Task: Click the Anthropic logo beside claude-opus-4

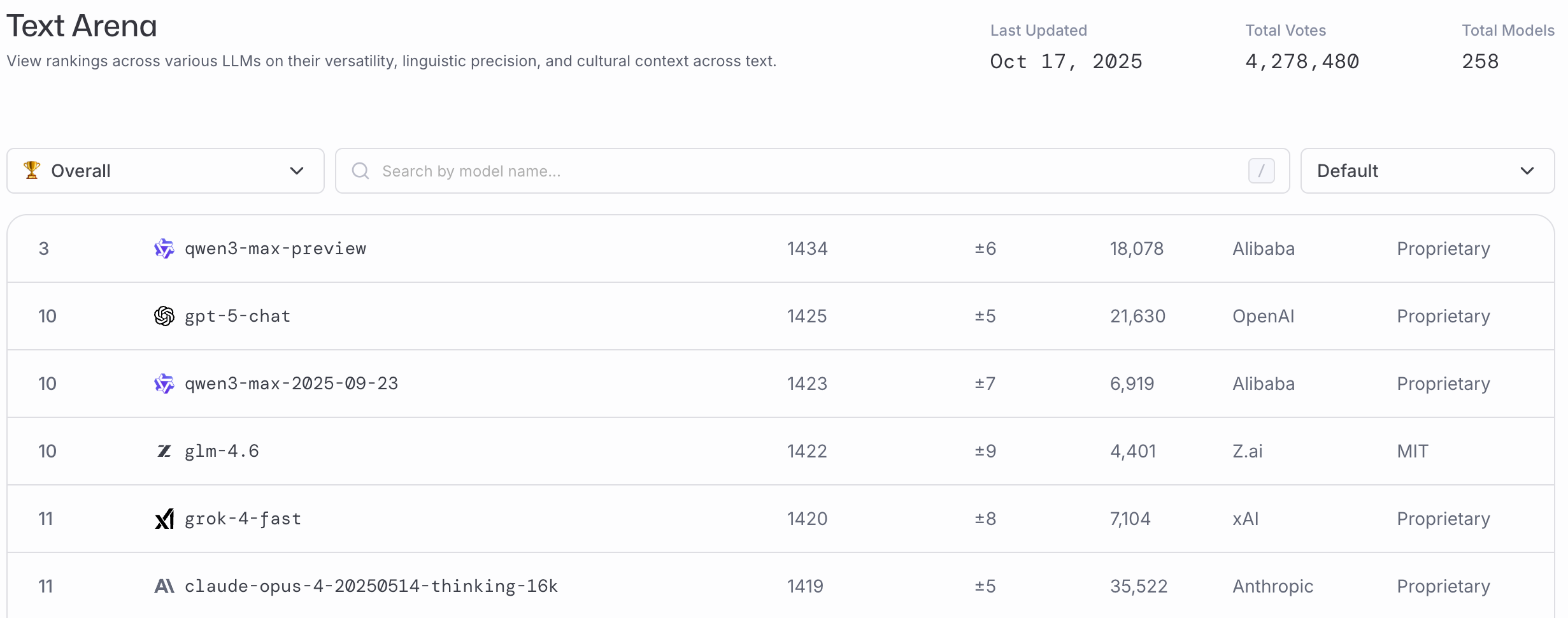Action: click(x=164, y=586)
